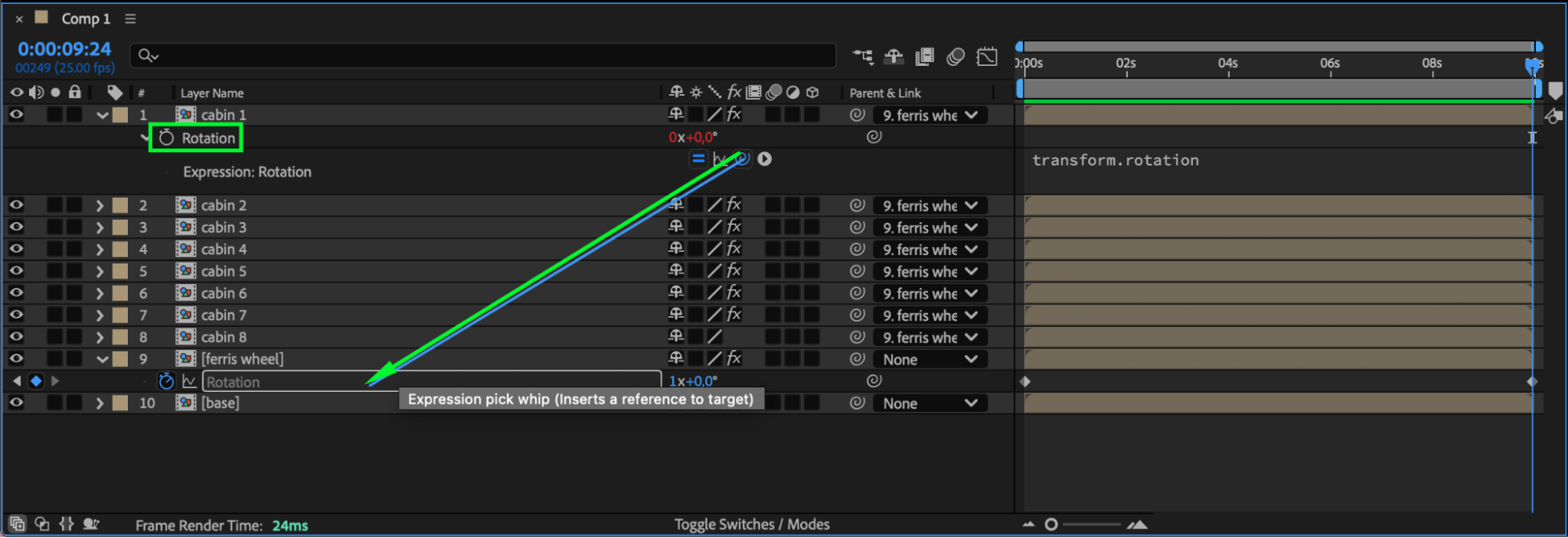Expand the cabin 7 layer properties

[x=100, y=315]
